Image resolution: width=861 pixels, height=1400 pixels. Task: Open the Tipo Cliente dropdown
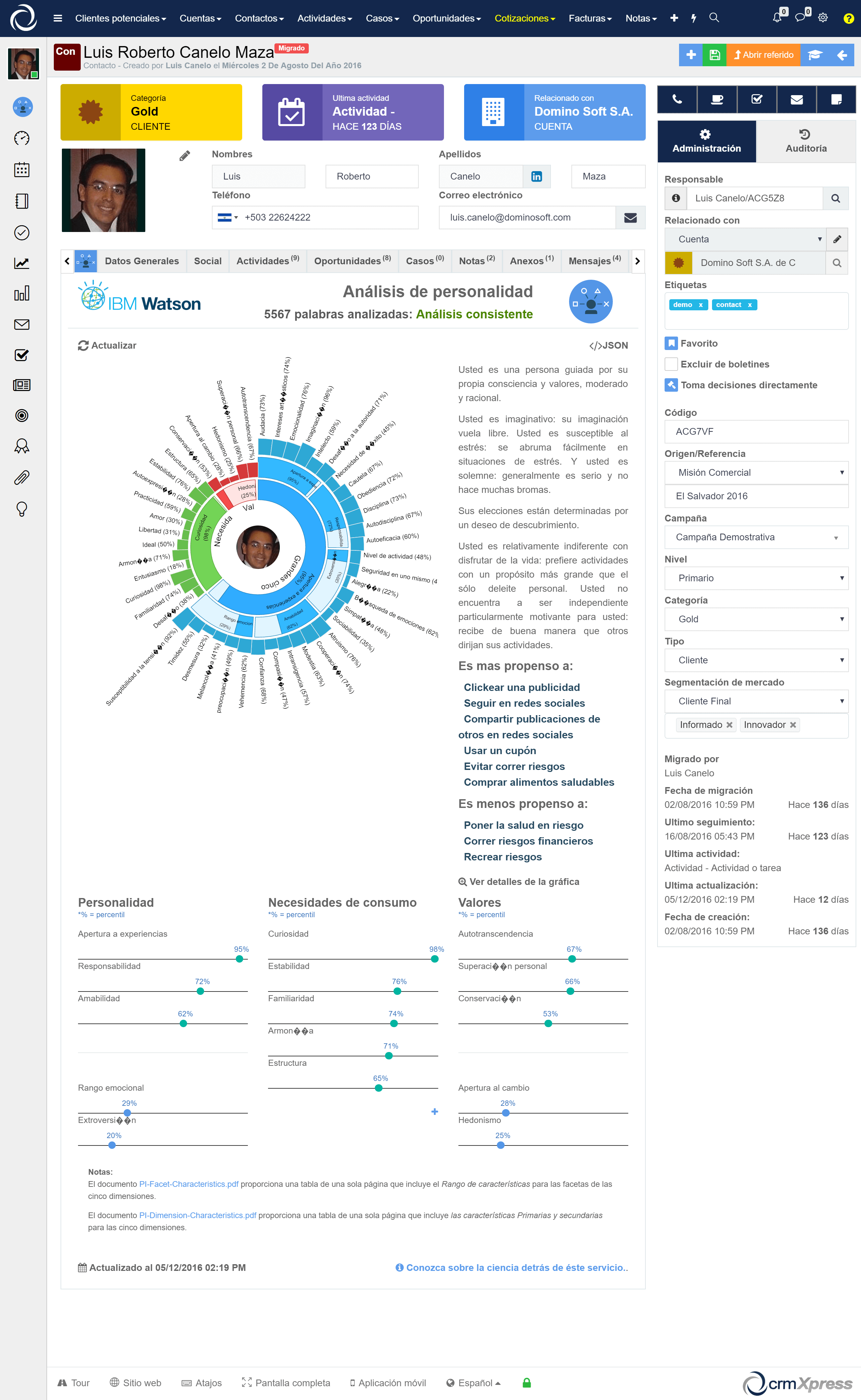756,660
